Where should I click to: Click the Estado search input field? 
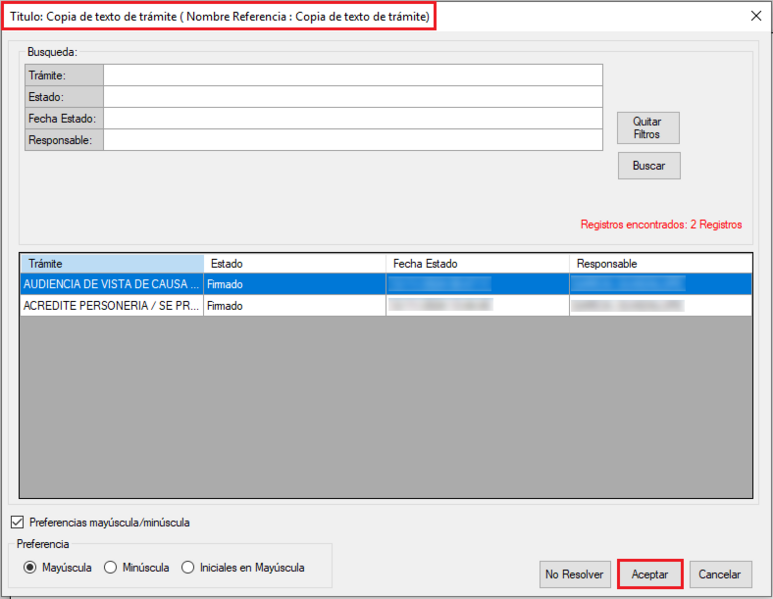(x=352, y=97)
